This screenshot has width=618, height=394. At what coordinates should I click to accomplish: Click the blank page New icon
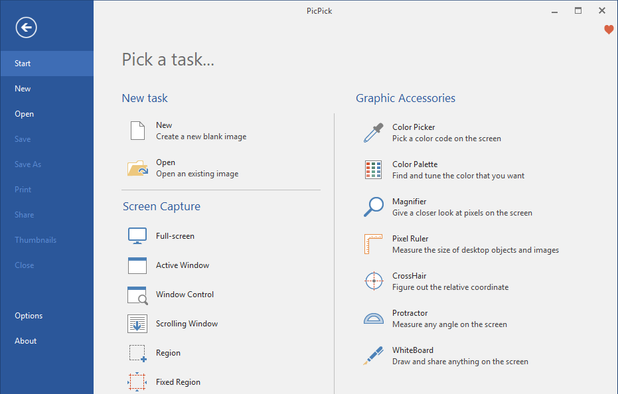[x=138, y=131]
